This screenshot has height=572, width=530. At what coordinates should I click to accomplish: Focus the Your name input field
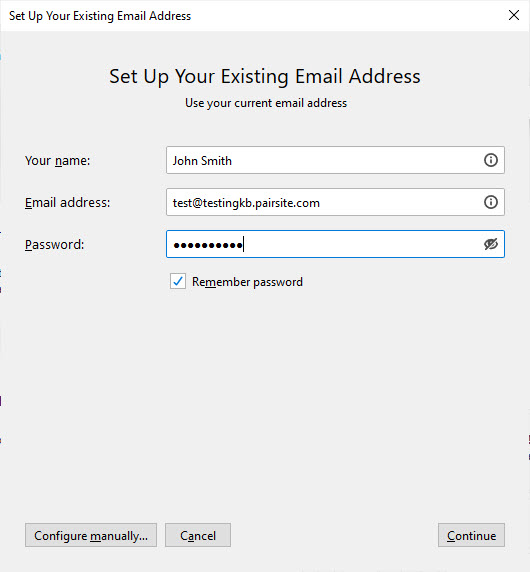click(x=335, y=160)
